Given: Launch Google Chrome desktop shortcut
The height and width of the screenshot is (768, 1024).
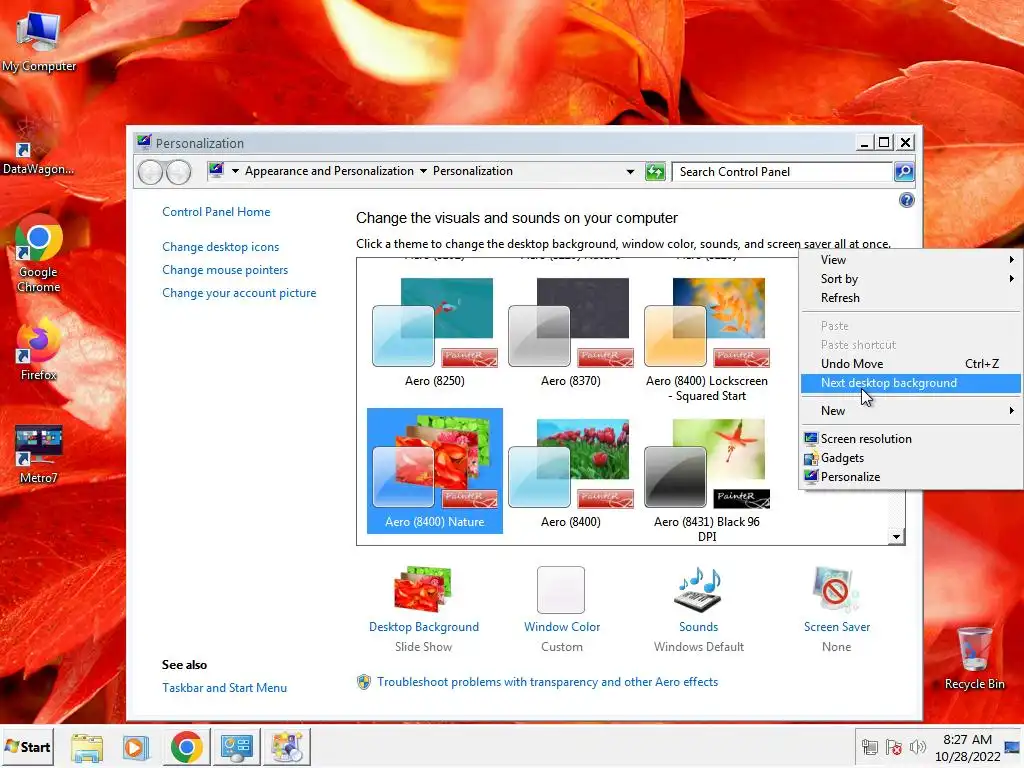Looking at the screenshot, I should (x=39, y=253).
